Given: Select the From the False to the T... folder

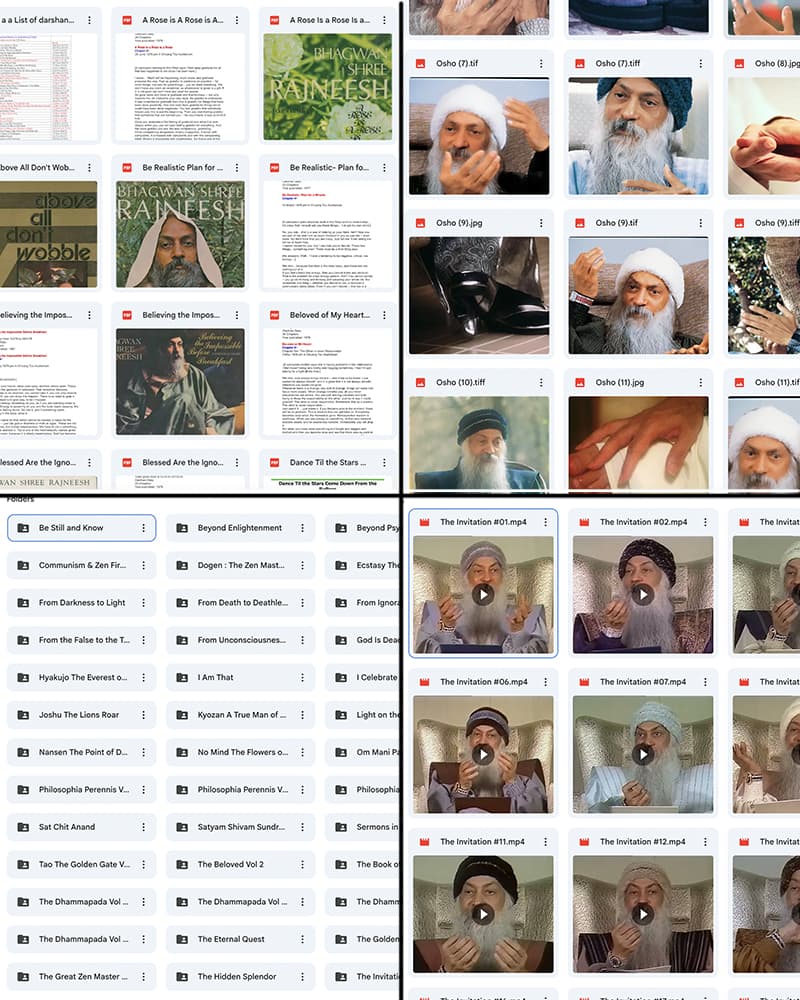Looking at the screenshot, I should pyautogui.click(x=81, y=640).
